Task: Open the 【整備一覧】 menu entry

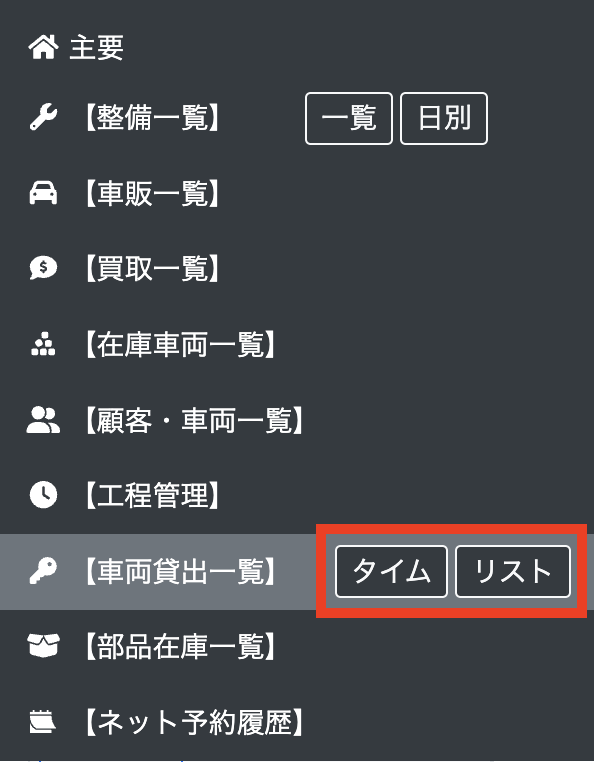Action: (152, 118)
